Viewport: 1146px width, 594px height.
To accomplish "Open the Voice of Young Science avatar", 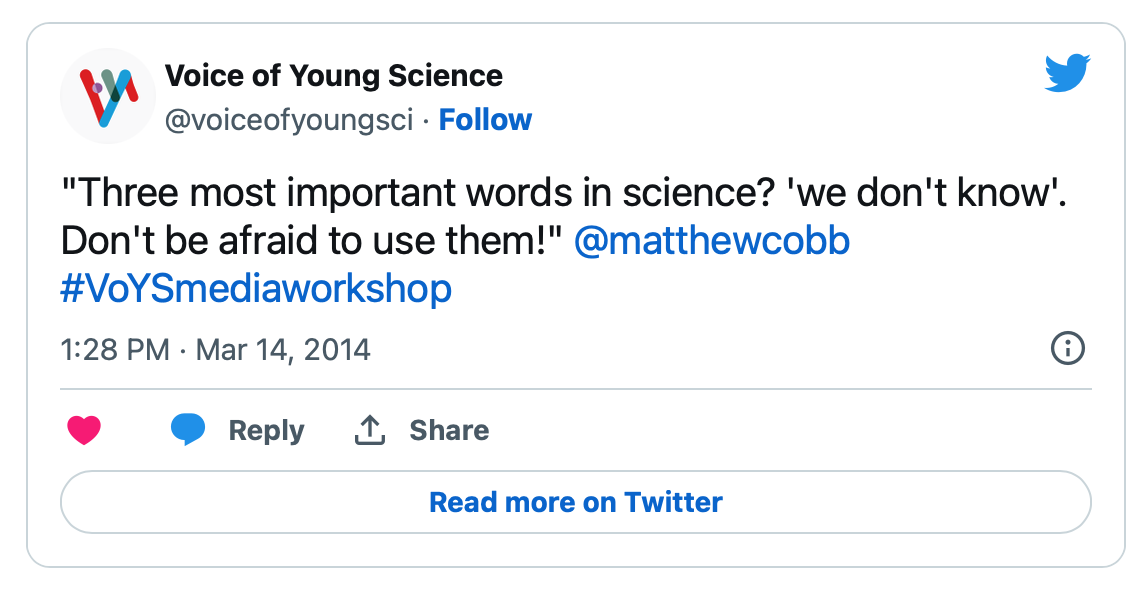I will click(108, 96).
